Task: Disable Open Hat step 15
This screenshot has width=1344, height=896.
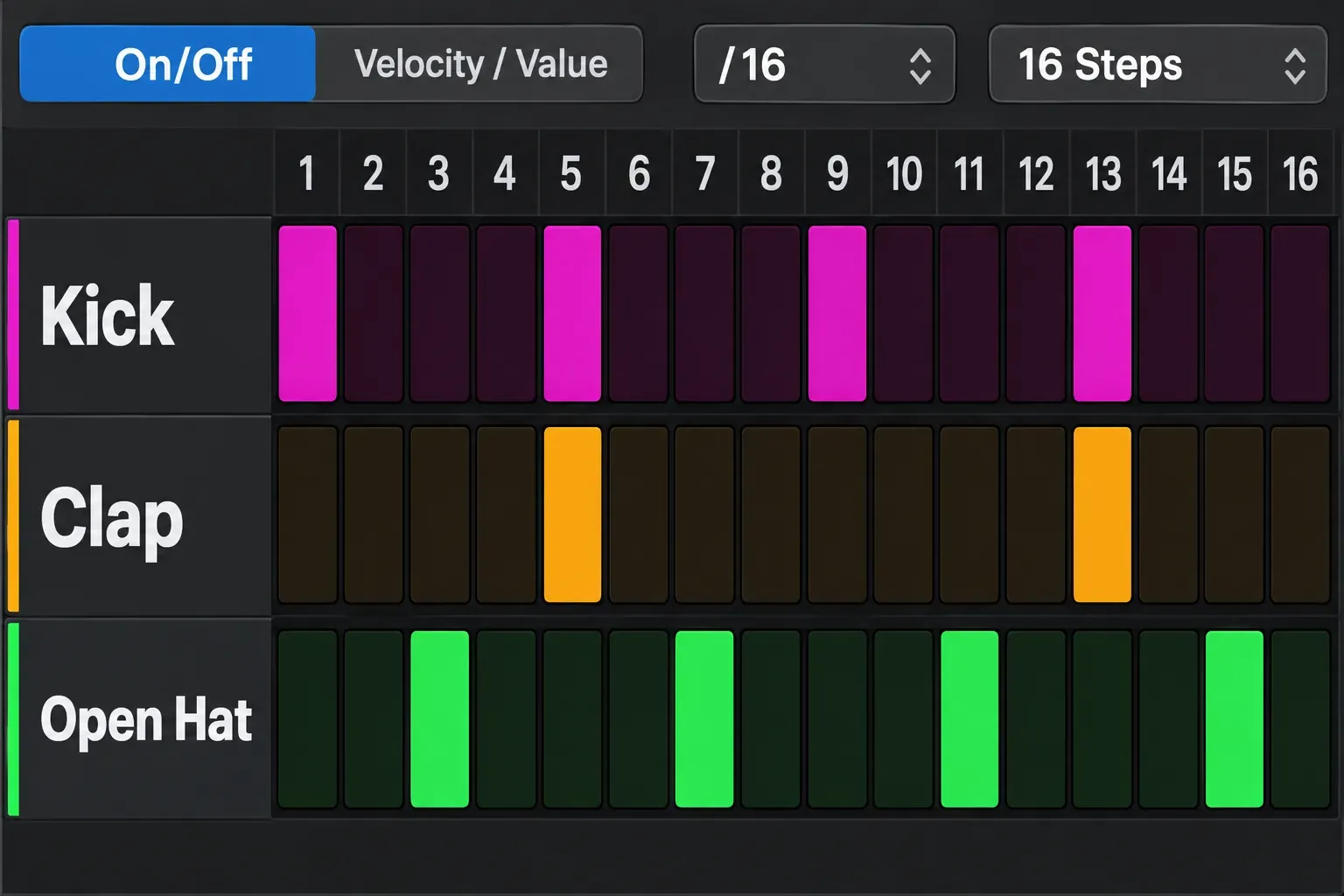Action: [1235, 718]
